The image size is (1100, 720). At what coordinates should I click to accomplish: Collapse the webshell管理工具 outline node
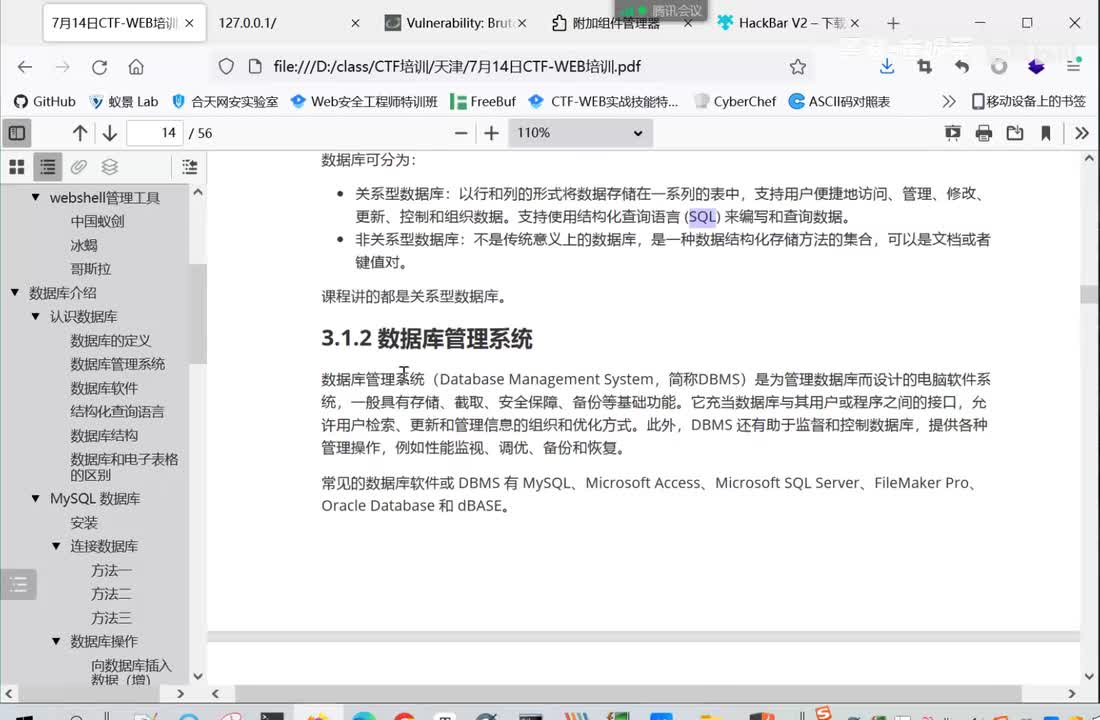35,197
